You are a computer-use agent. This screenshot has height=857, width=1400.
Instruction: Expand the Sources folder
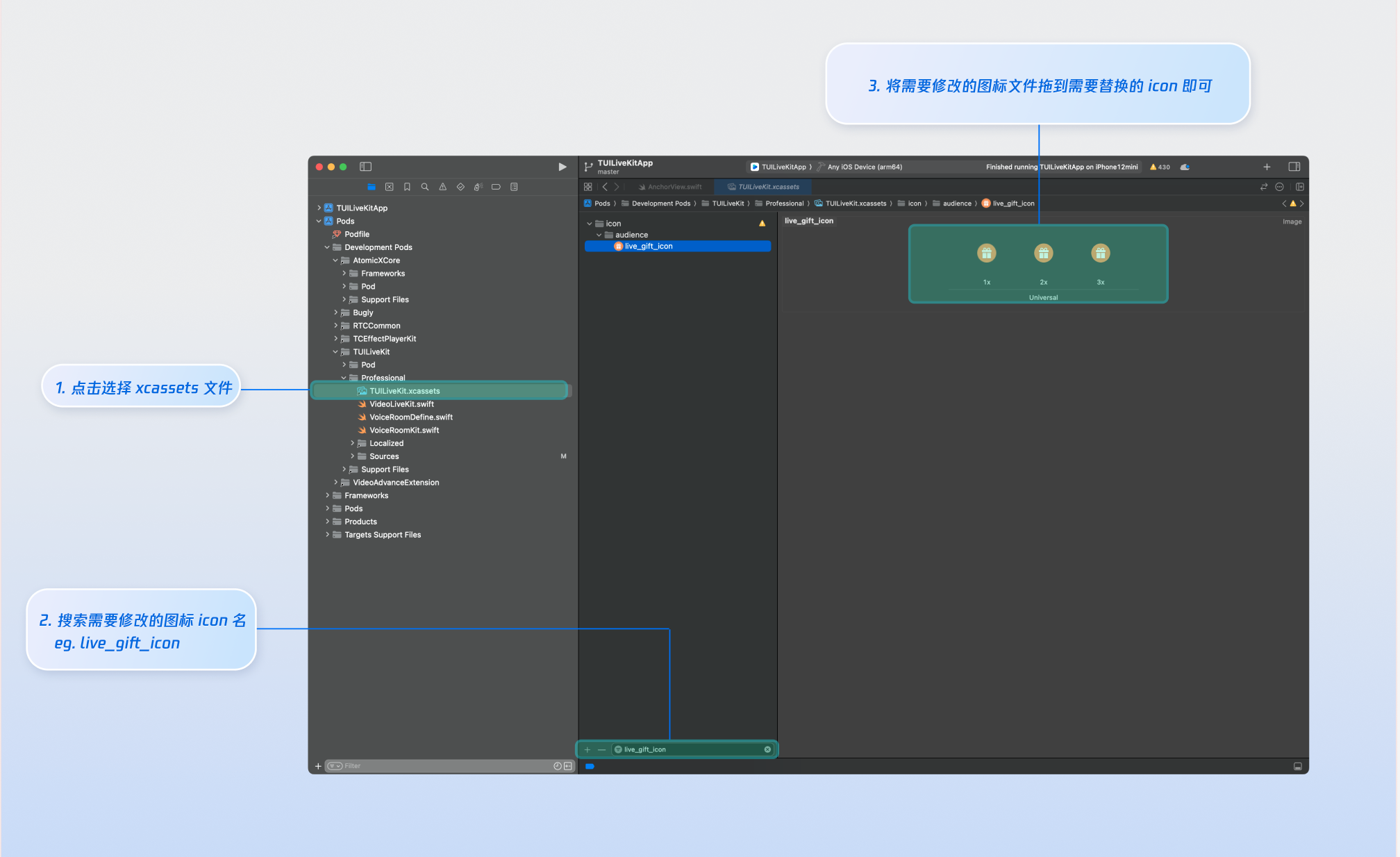(352, 456)
